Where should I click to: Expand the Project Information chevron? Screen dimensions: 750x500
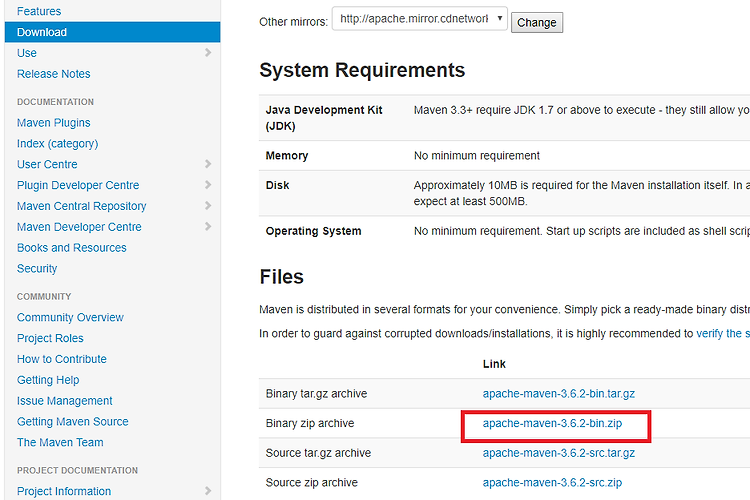pos(208,491)
